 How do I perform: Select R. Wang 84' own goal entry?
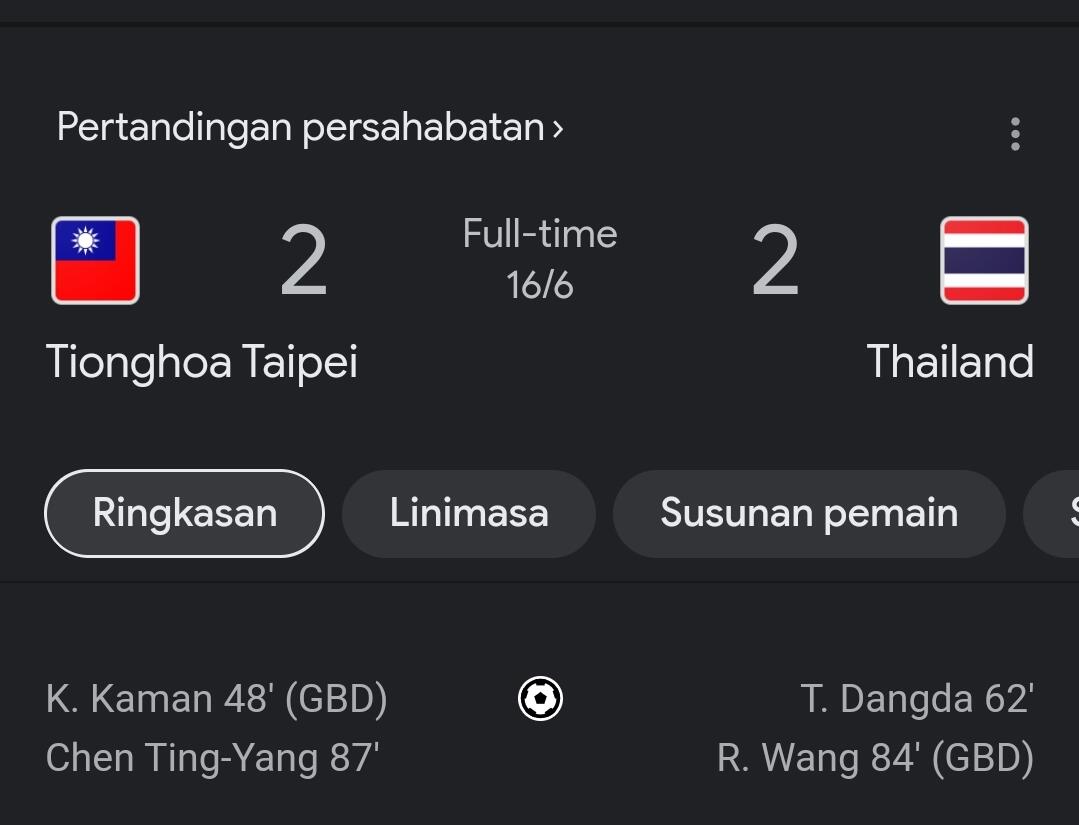point(875,758)
